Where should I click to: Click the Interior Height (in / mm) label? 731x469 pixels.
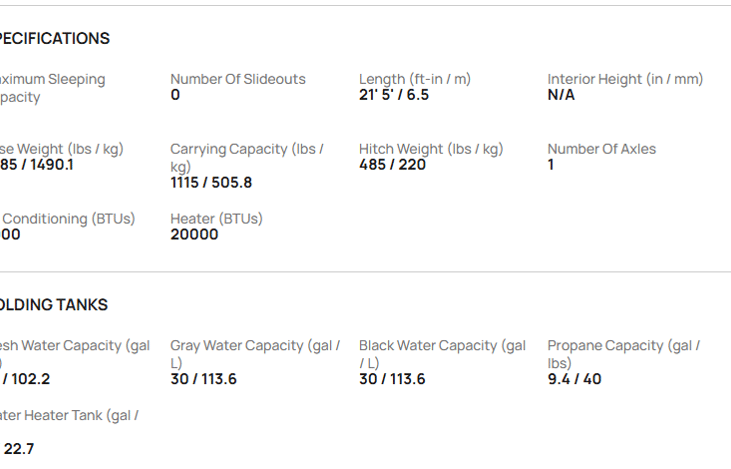[625, 79]
